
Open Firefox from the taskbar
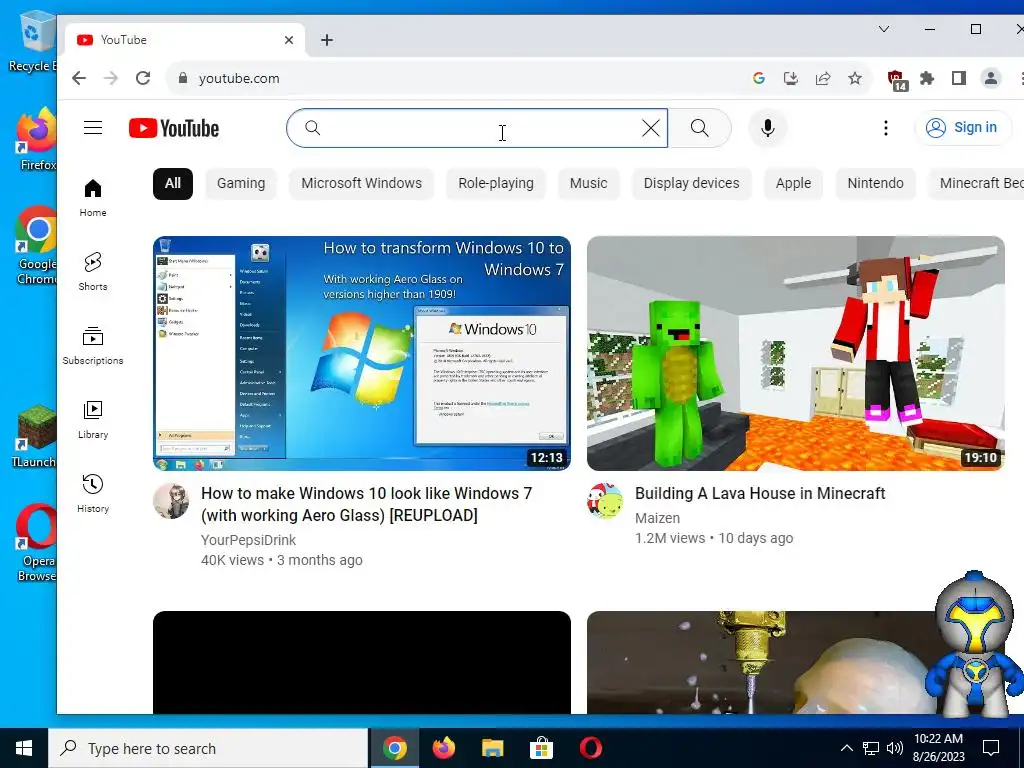coord(444,748)
